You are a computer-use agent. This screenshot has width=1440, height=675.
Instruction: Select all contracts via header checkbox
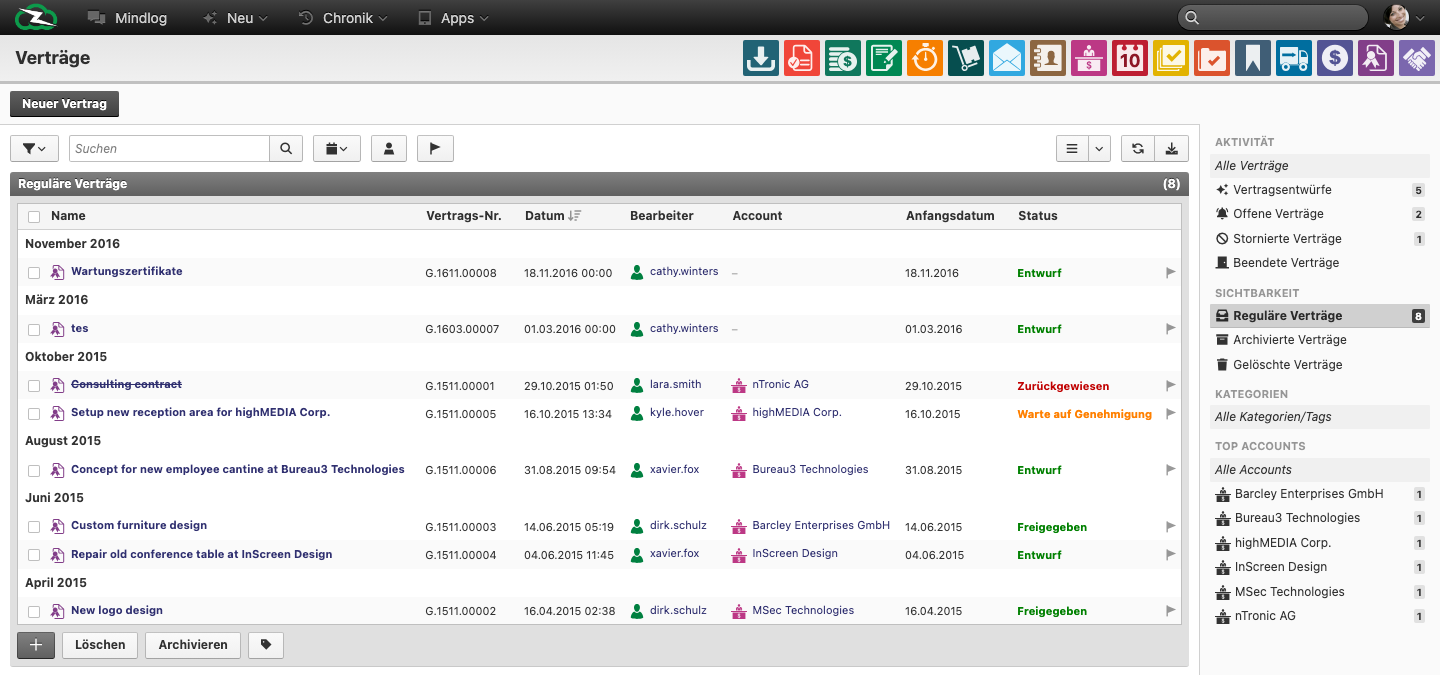click(x=34, y=216)
